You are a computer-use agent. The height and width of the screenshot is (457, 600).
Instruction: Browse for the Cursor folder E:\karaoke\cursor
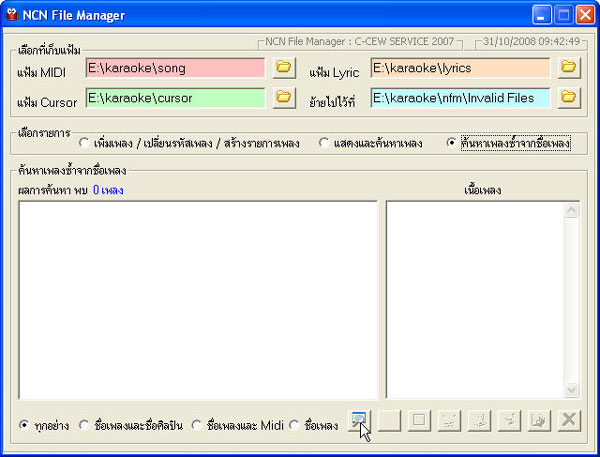(x=284, y=98)
